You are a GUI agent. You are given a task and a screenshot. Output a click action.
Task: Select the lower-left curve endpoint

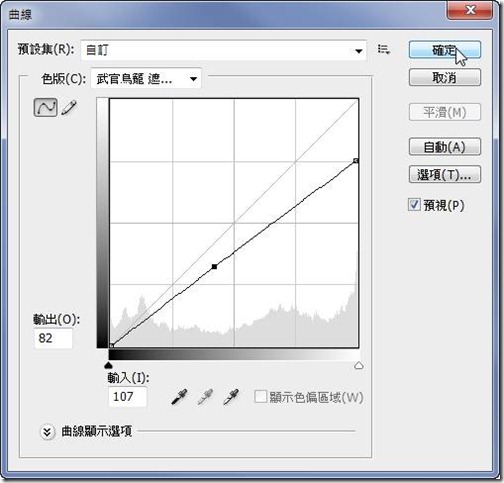(x=112, y=346)
